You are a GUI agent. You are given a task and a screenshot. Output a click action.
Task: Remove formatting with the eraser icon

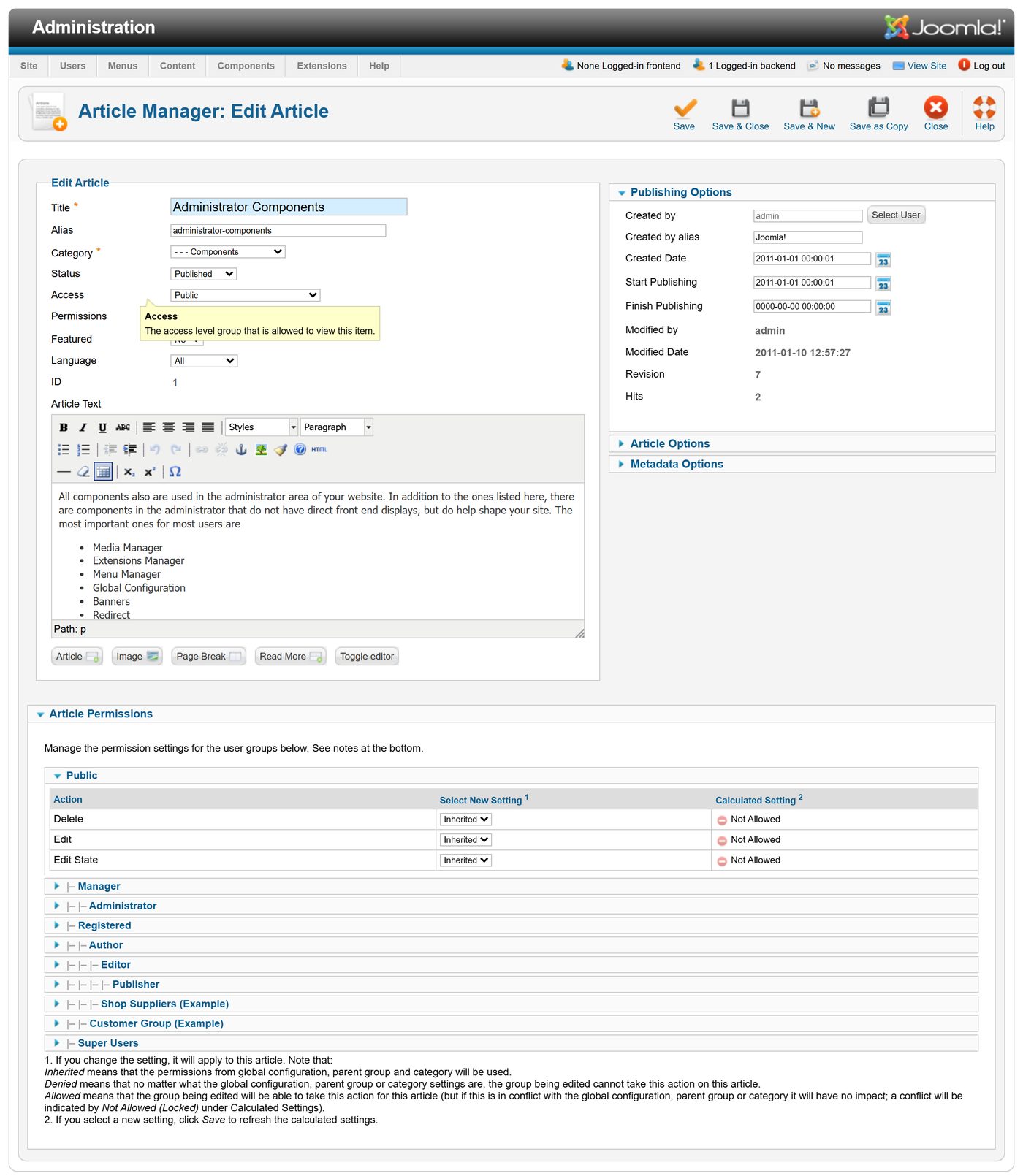pos(83,472)
